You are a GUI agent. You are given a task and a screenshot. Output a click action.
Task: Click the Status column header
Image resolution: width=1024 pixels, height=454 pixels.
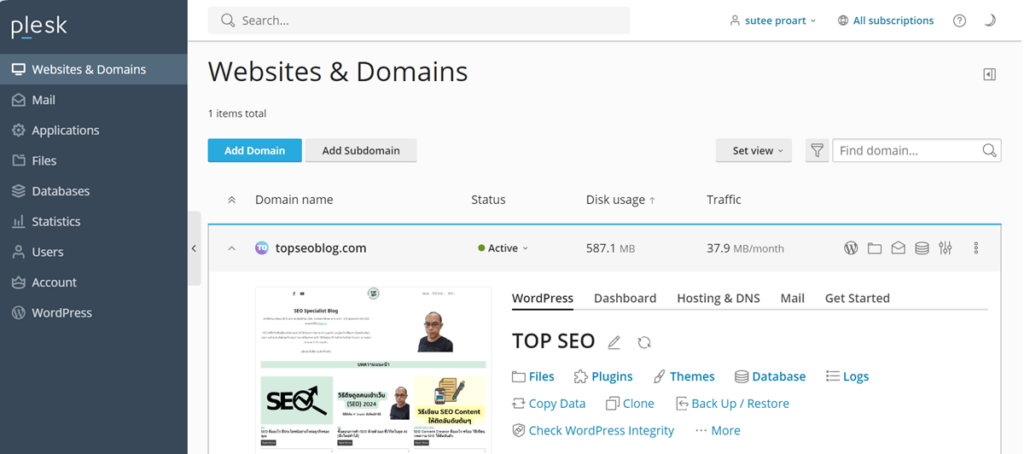pos(488,200)
